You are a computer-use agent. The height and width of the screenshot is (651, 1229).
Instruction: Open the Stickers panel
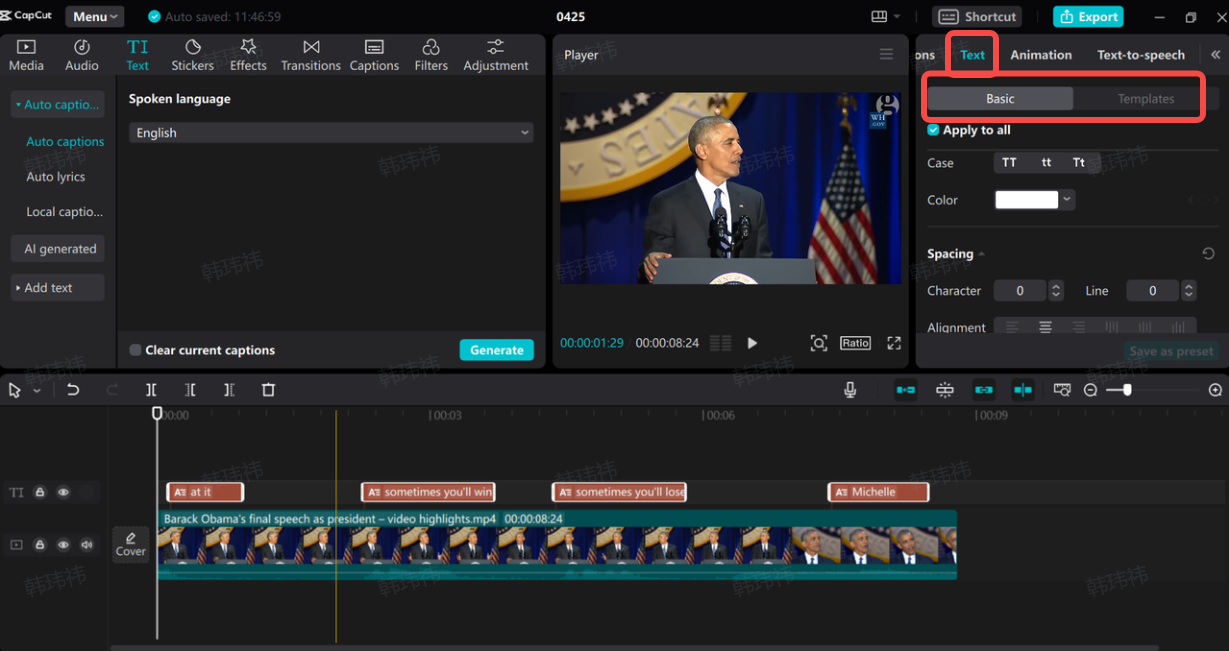click(192, 55)
